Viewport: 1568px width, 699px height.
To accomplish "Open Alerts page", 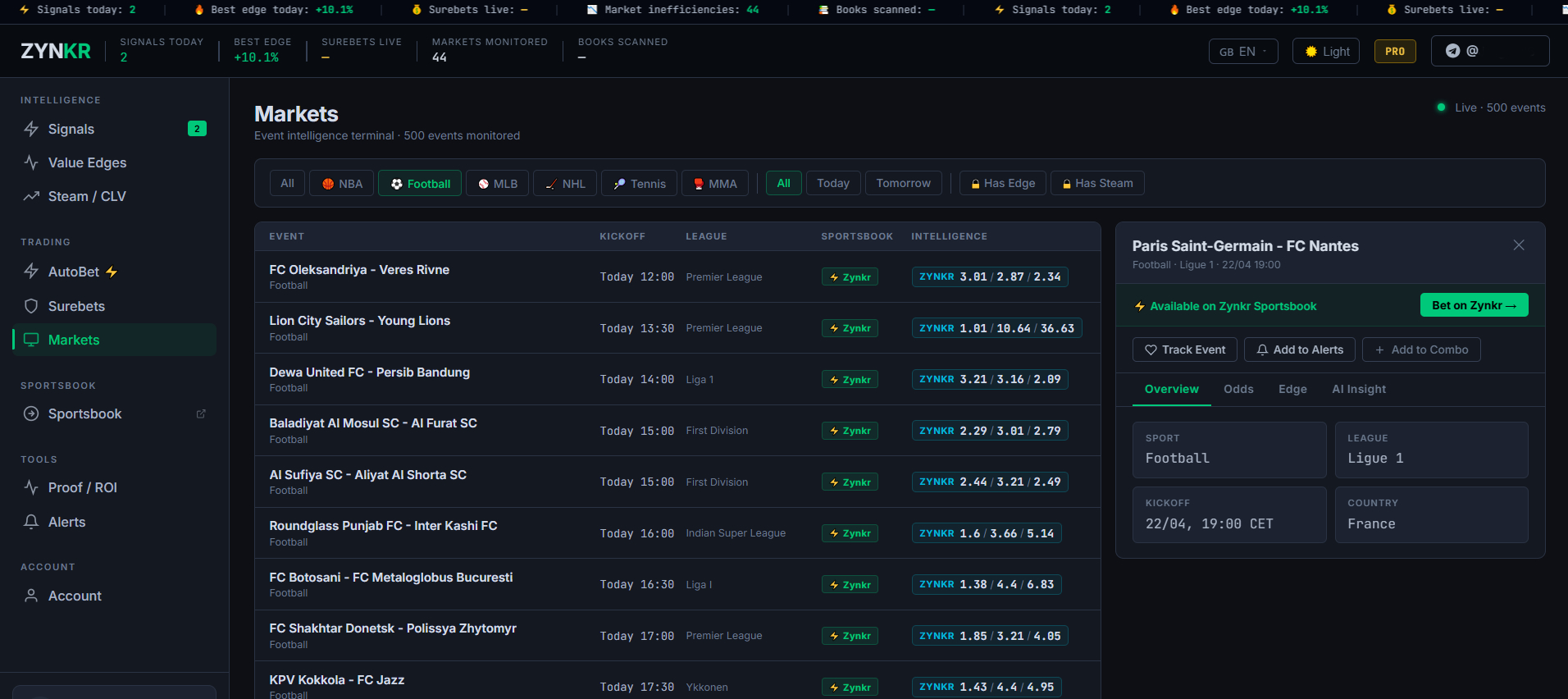I will (115, 522).
